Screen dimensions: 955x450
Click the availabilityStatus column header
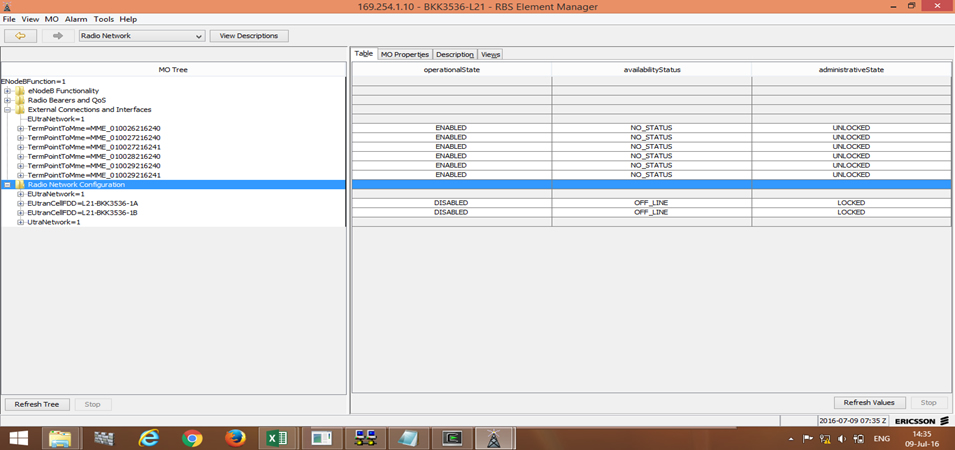click(652, 70)
